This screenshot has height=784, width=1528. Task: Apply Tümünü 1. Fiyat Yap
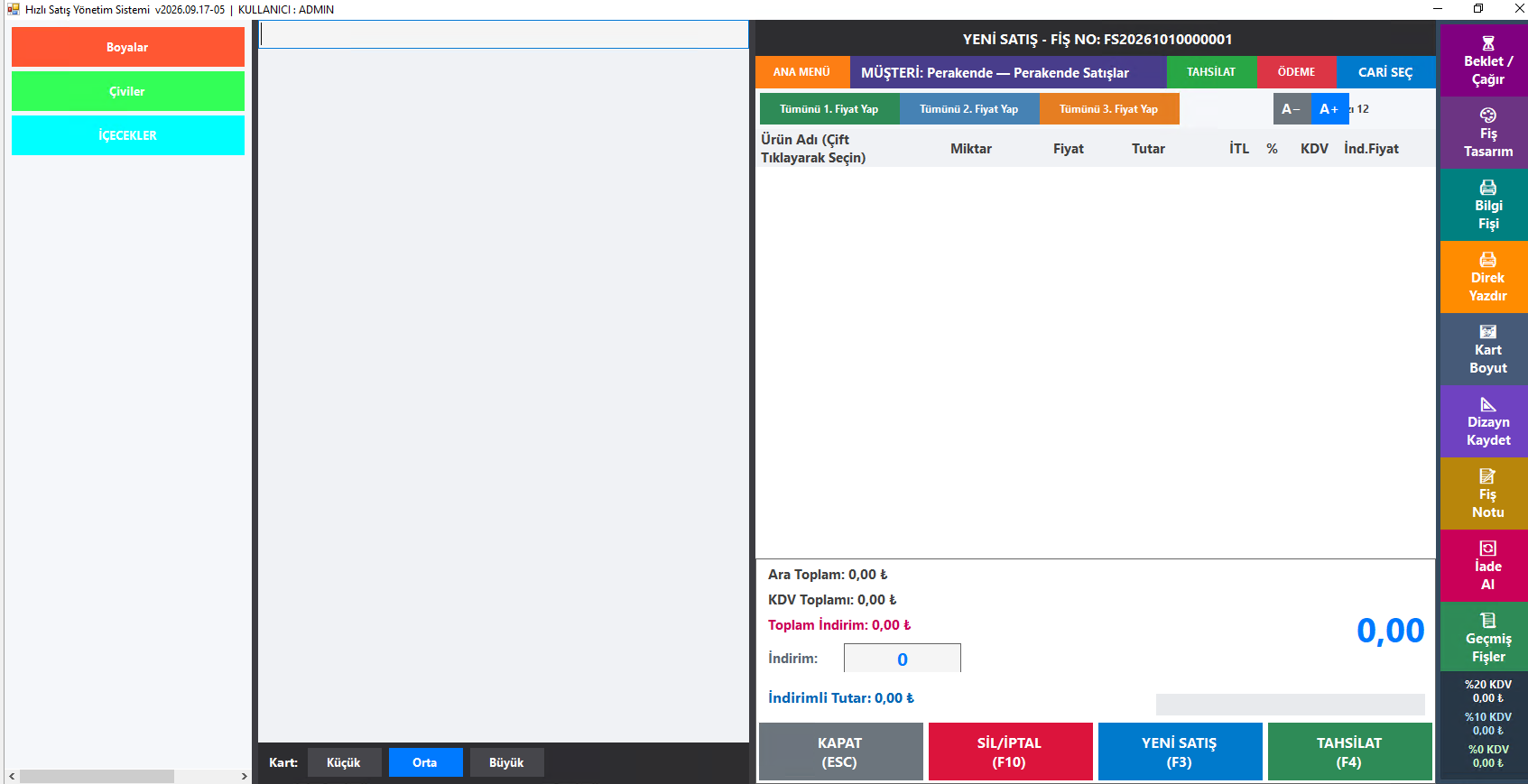click(x=829, y=109)
